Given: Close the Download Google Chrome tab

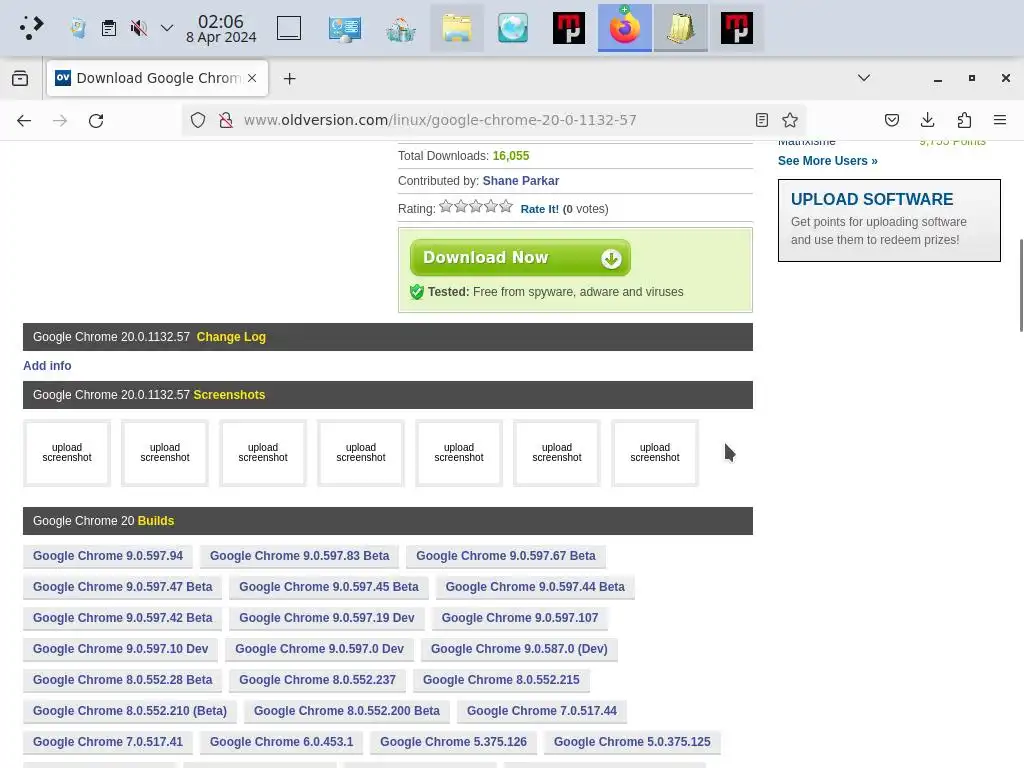Looking at the screenshot, I should [252, 78].
